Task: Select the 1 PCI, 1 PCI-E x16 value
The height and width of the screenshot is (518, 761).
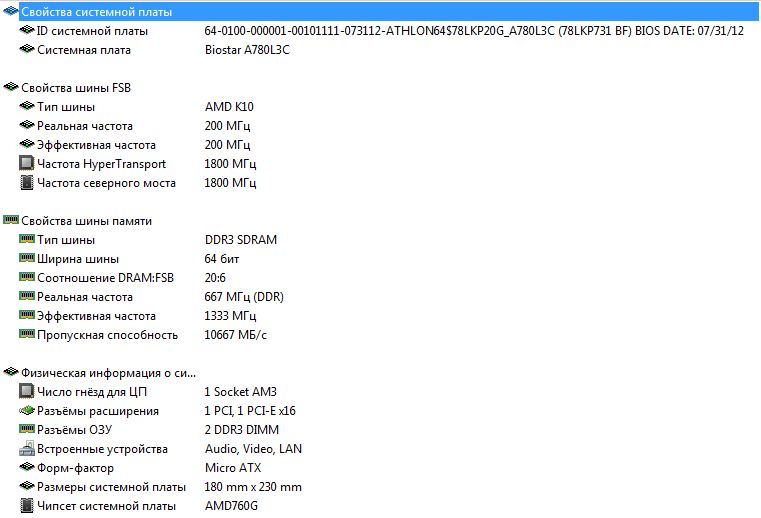Action: click(250, 411)
